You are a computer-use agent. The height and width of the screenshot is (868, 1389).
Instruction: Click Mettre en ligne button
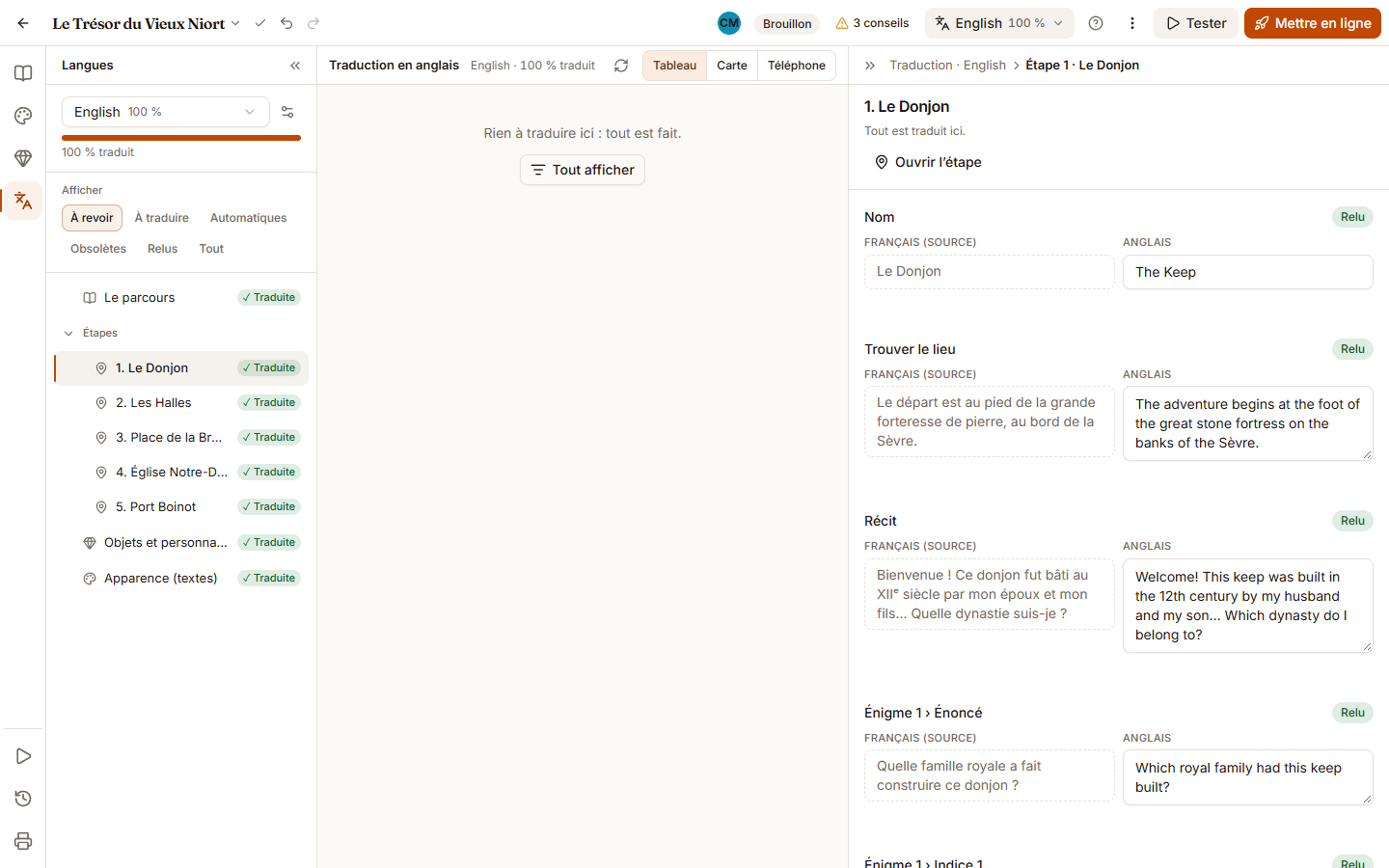(x=1313, y=23)
